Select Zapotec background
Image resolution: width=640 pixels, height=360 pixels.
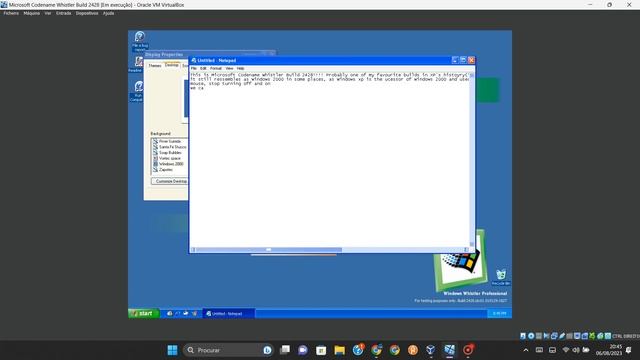point(170,169)
